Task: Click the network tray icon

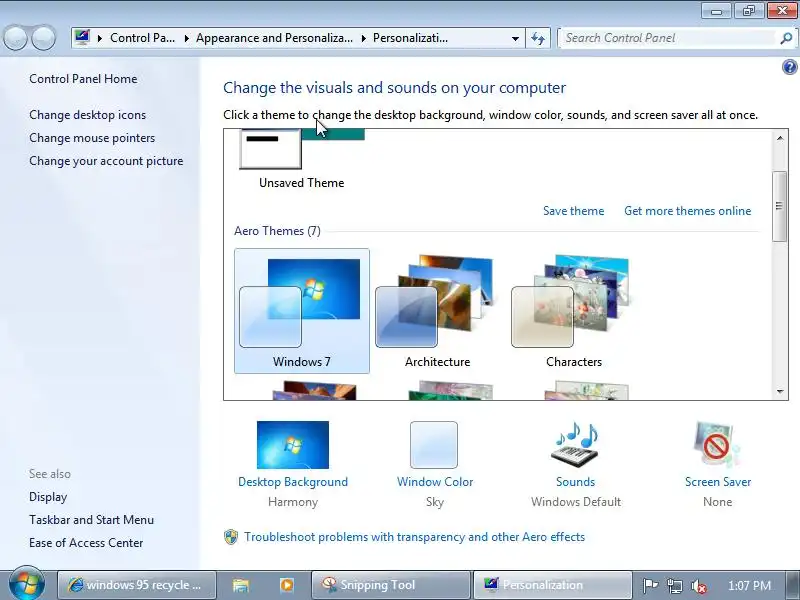Action: tap(674, 586)
